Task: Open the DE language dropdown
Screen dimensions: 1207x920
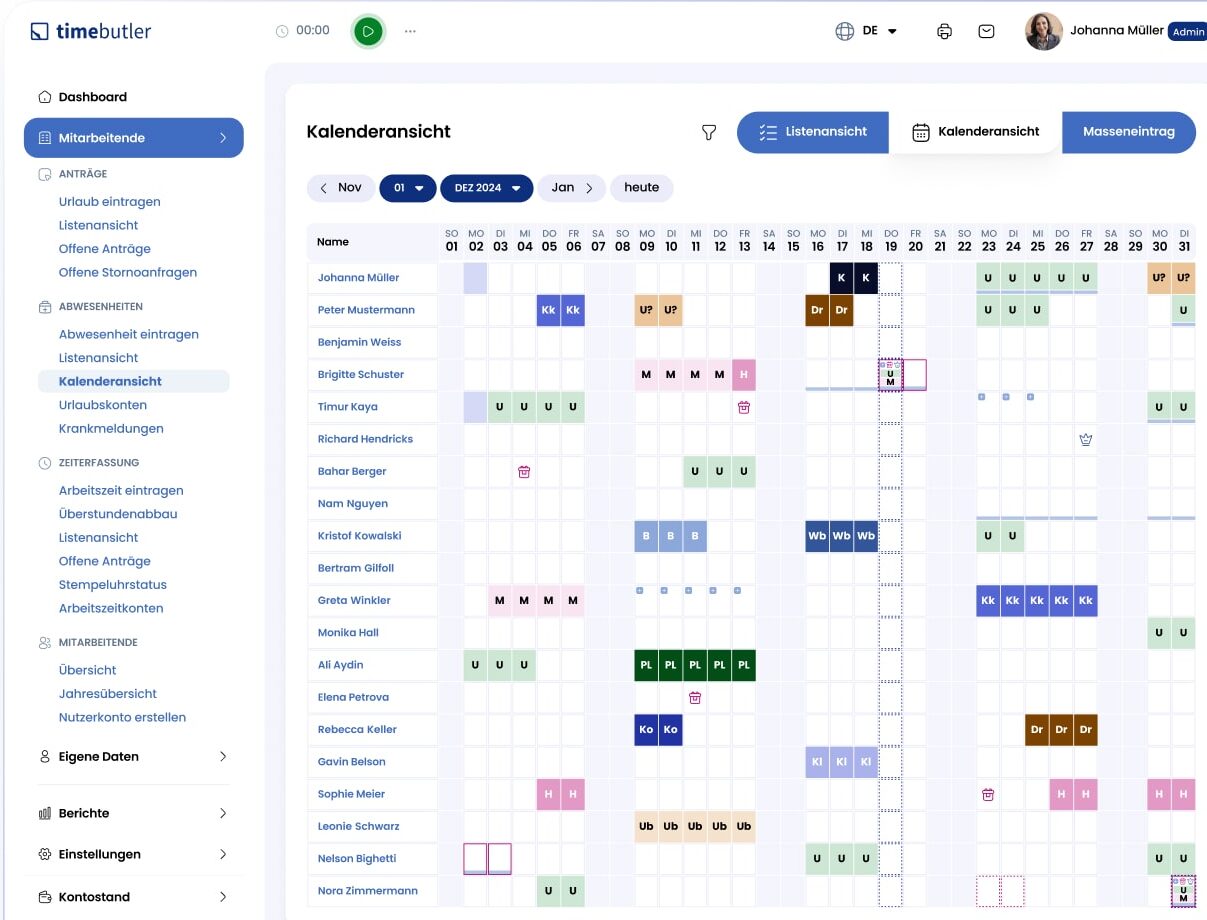Action: 867,31
